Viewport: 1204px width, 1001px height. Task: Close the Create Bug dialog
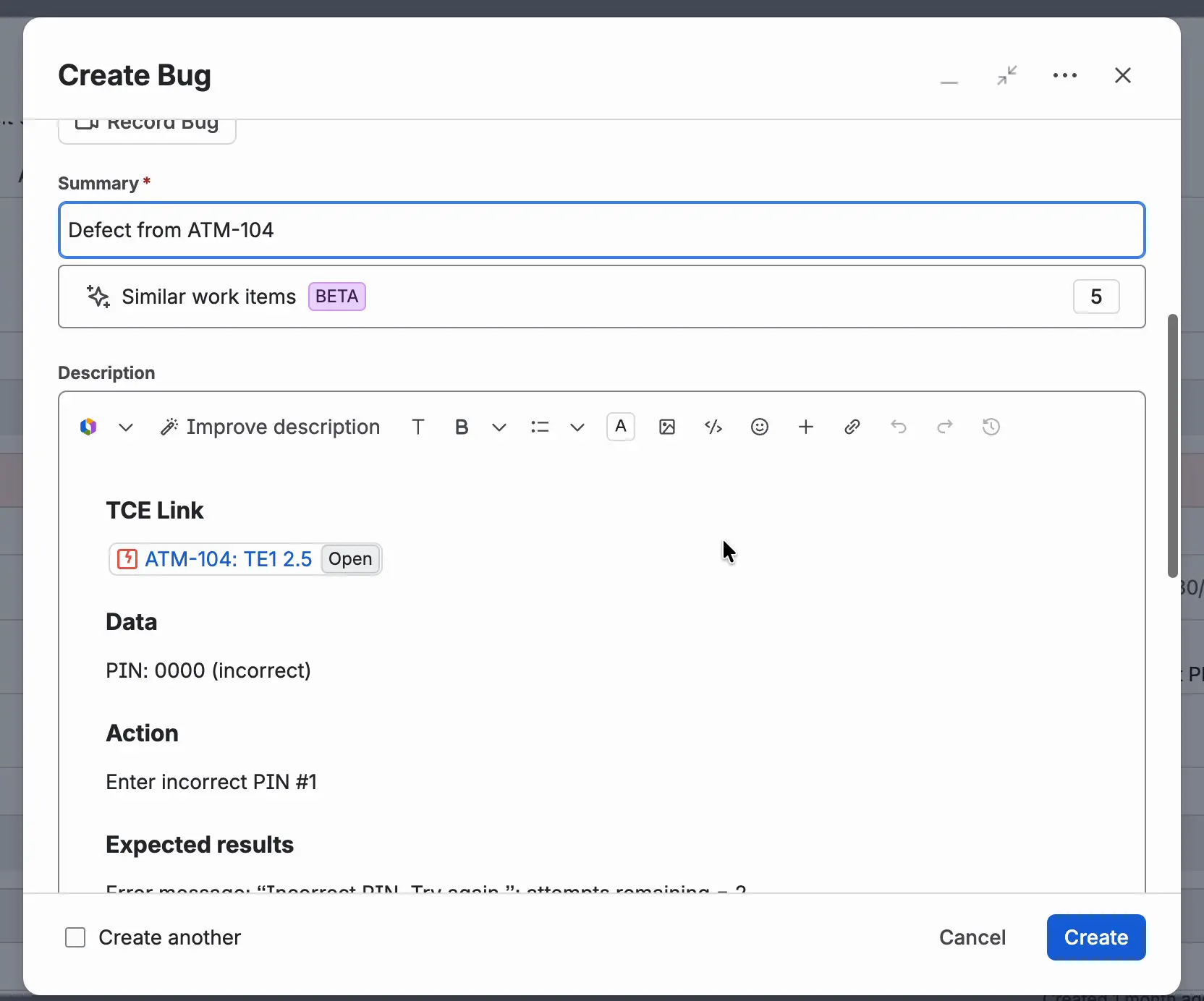pos(1123,75)
